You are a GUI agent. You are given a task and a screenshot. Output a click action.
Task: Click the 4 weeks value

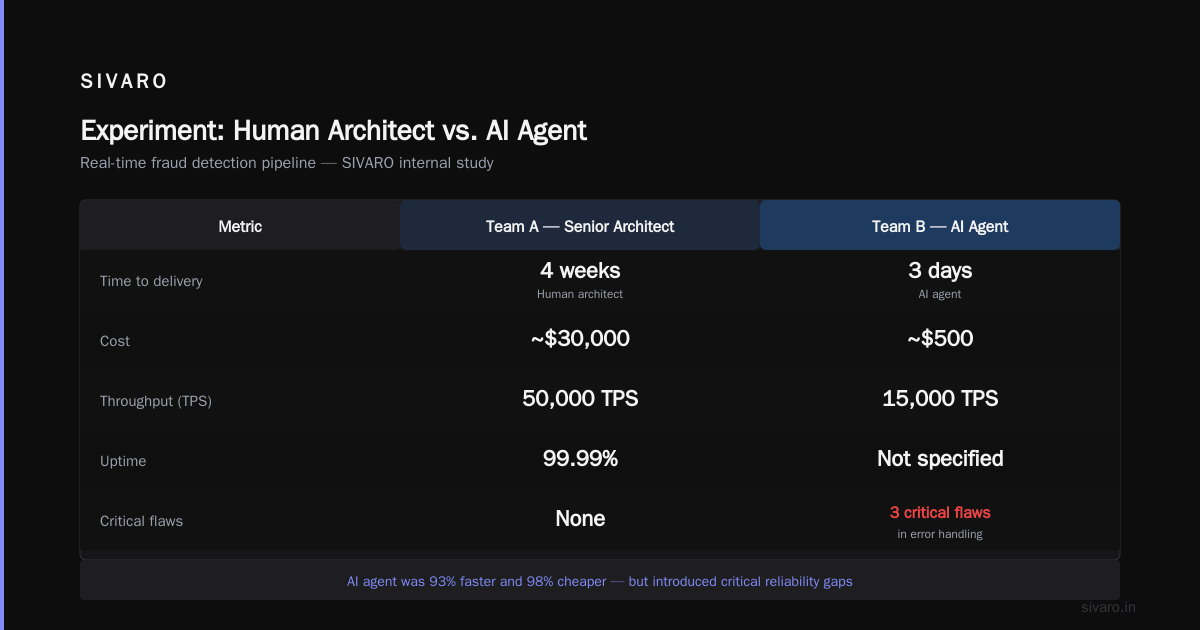click(580, 271)
